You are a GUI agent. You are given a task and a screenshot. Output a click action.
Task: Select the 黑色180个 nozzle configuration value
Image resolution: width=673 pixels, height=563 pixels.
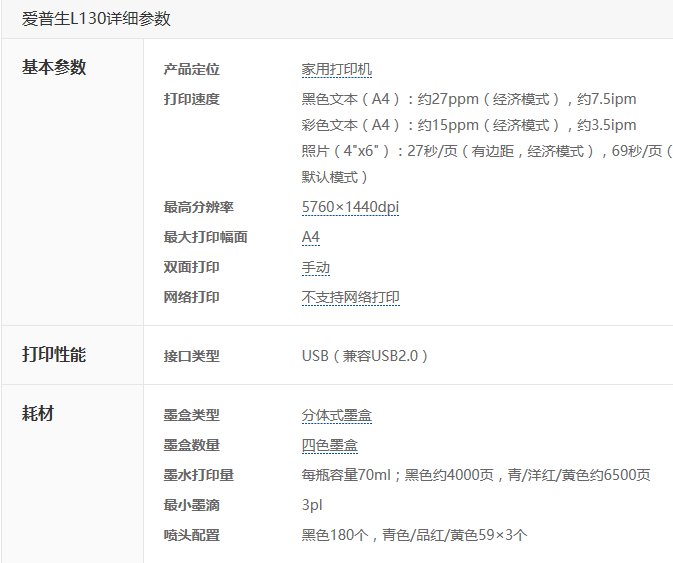coord(414,535)
